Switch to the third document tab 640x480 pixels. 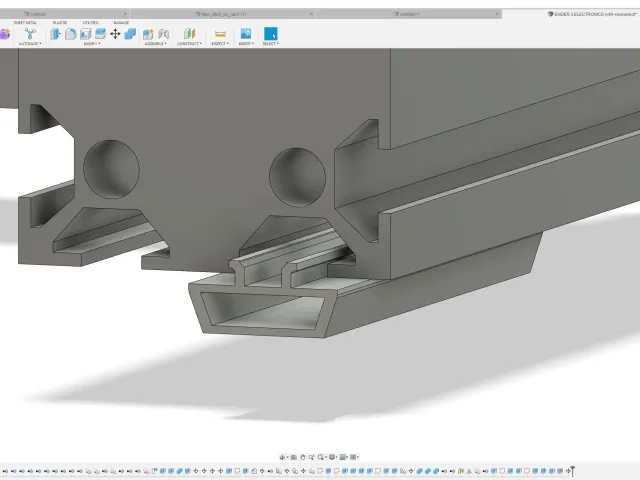tap(407, 14)
